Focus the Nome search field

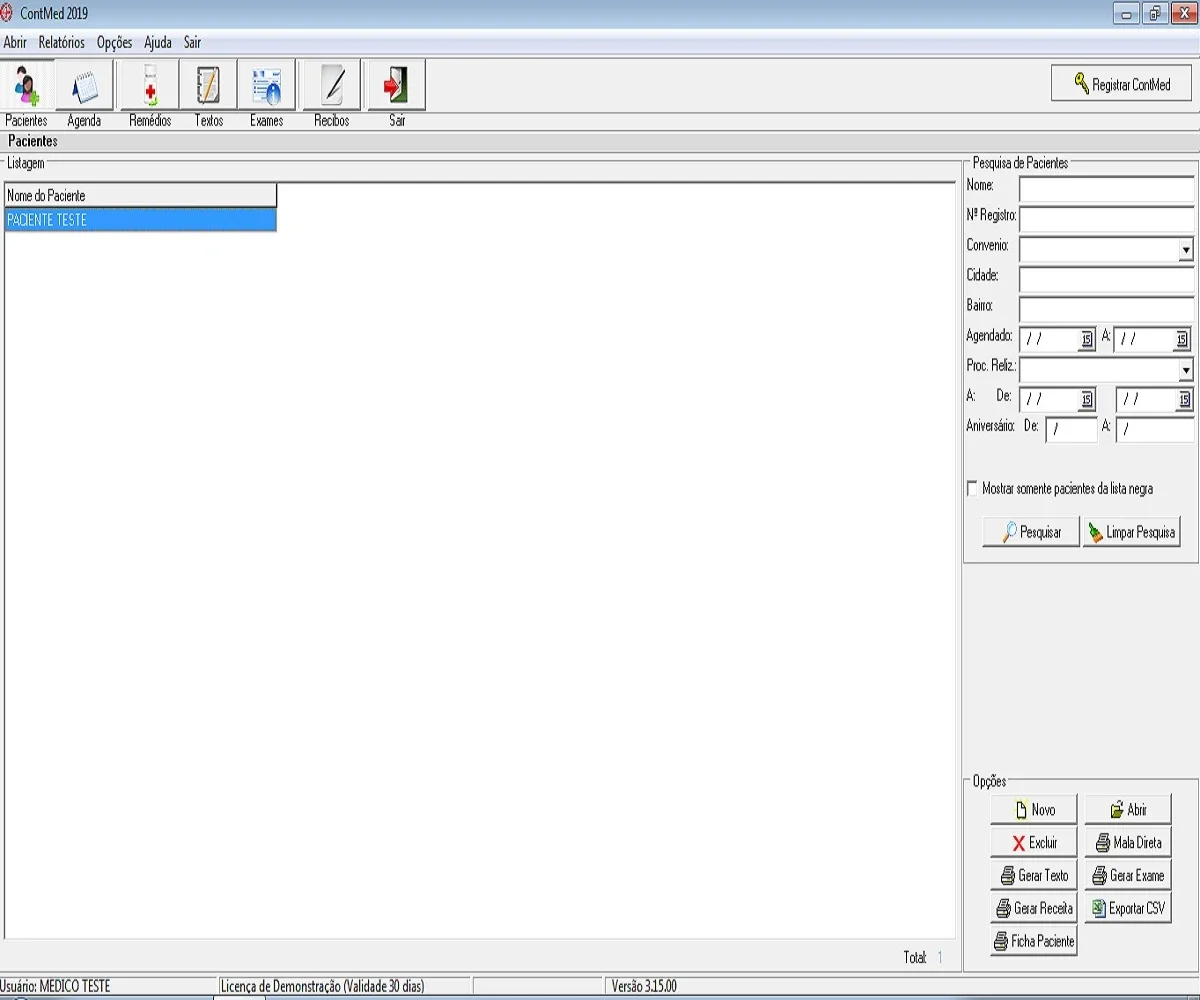coord(1107,188)
